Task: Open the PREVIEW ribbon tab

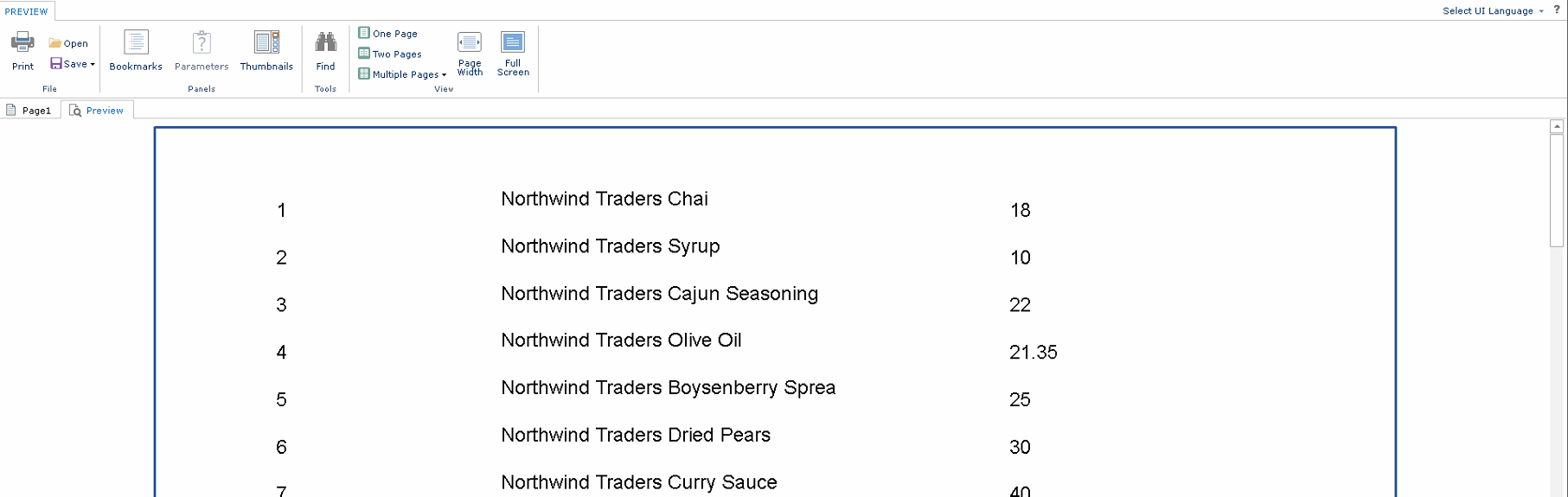Action: pos(27,11)
